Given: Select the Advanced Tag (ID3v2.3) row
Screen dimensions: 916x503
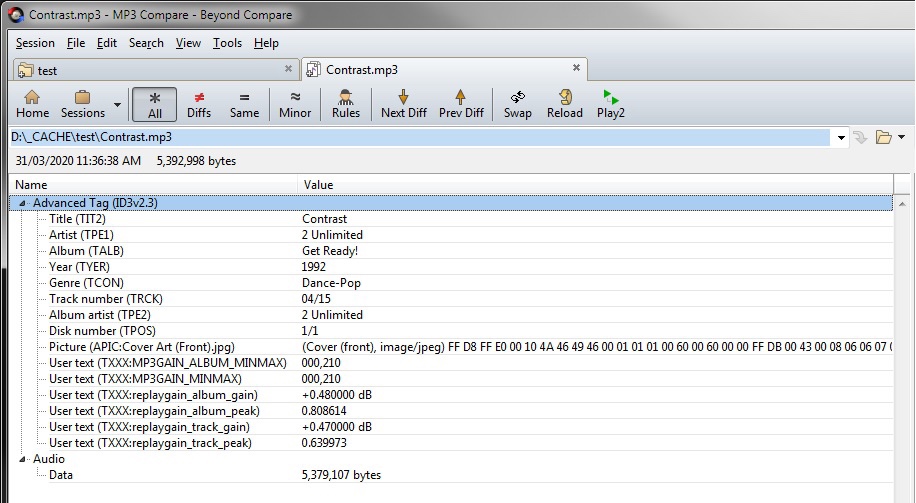Looking at the screenshot, I should (x=451, y=203).
